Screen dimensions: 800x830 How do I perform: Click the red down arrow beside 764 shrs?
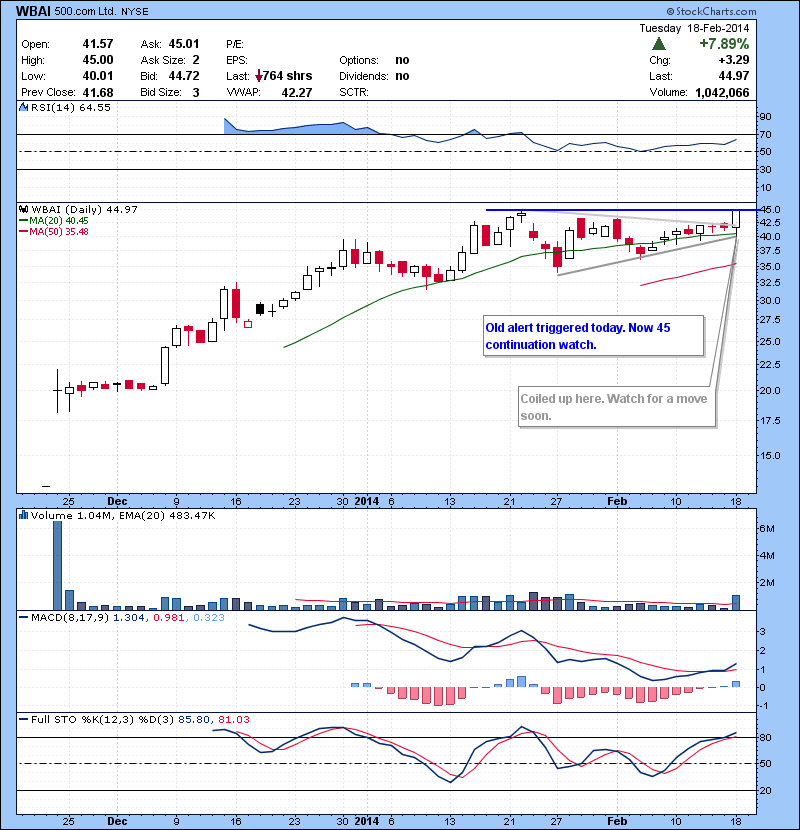coord(258,77)
